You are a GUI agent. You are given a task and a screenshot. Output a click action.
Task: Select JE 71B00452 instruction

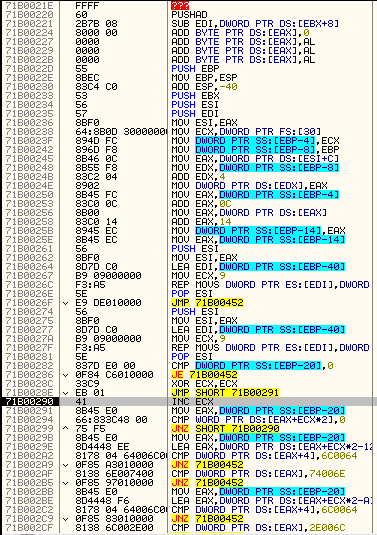[204, 375]
